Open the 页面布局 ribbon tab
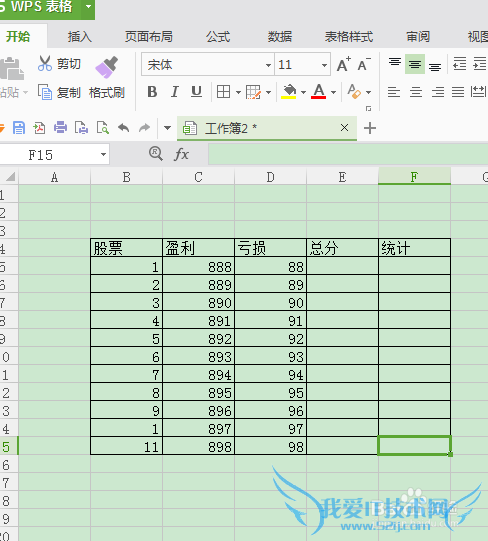 [x=149, y=37]
